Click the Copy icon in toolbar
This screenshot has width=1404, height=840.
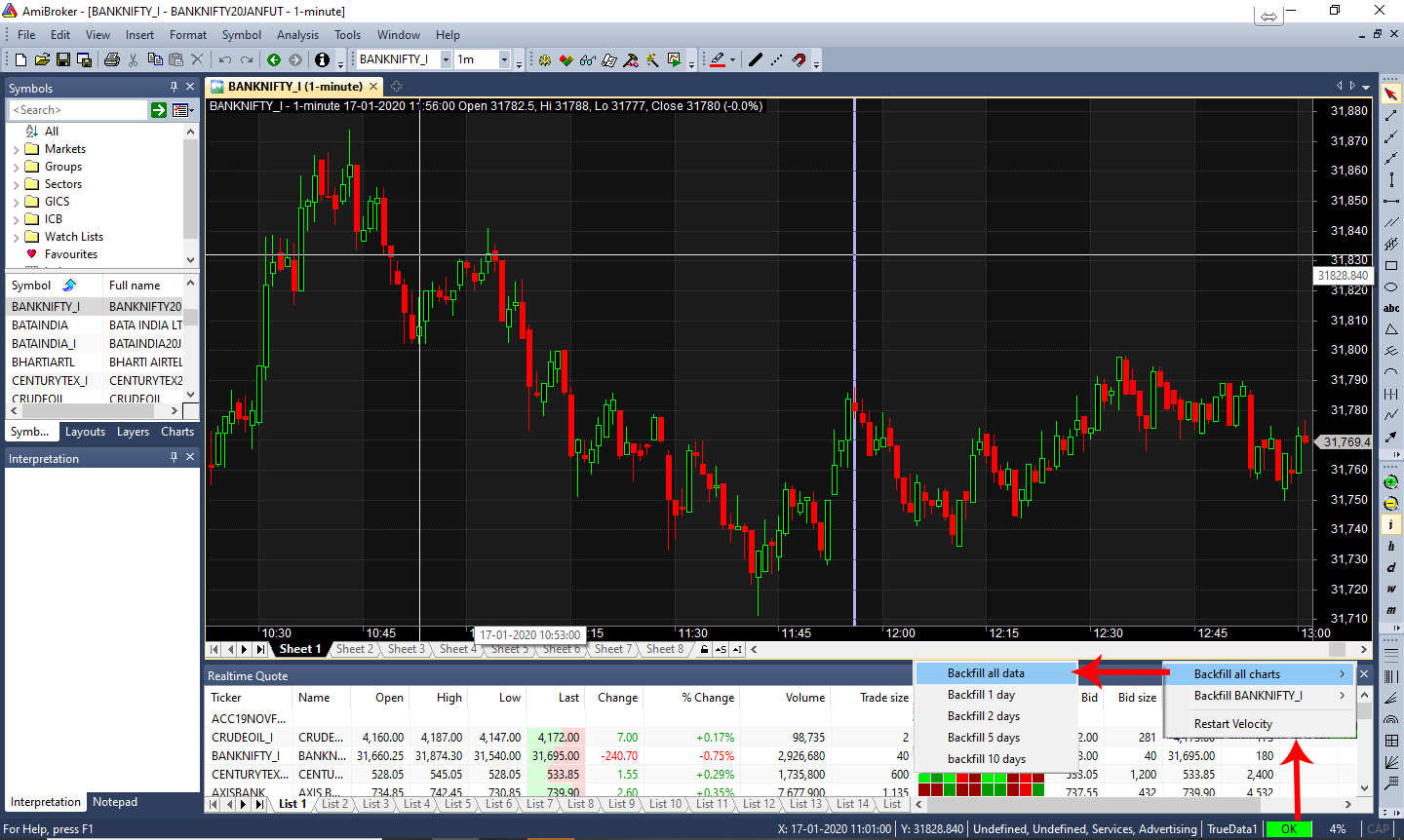[x=155, y=59]
